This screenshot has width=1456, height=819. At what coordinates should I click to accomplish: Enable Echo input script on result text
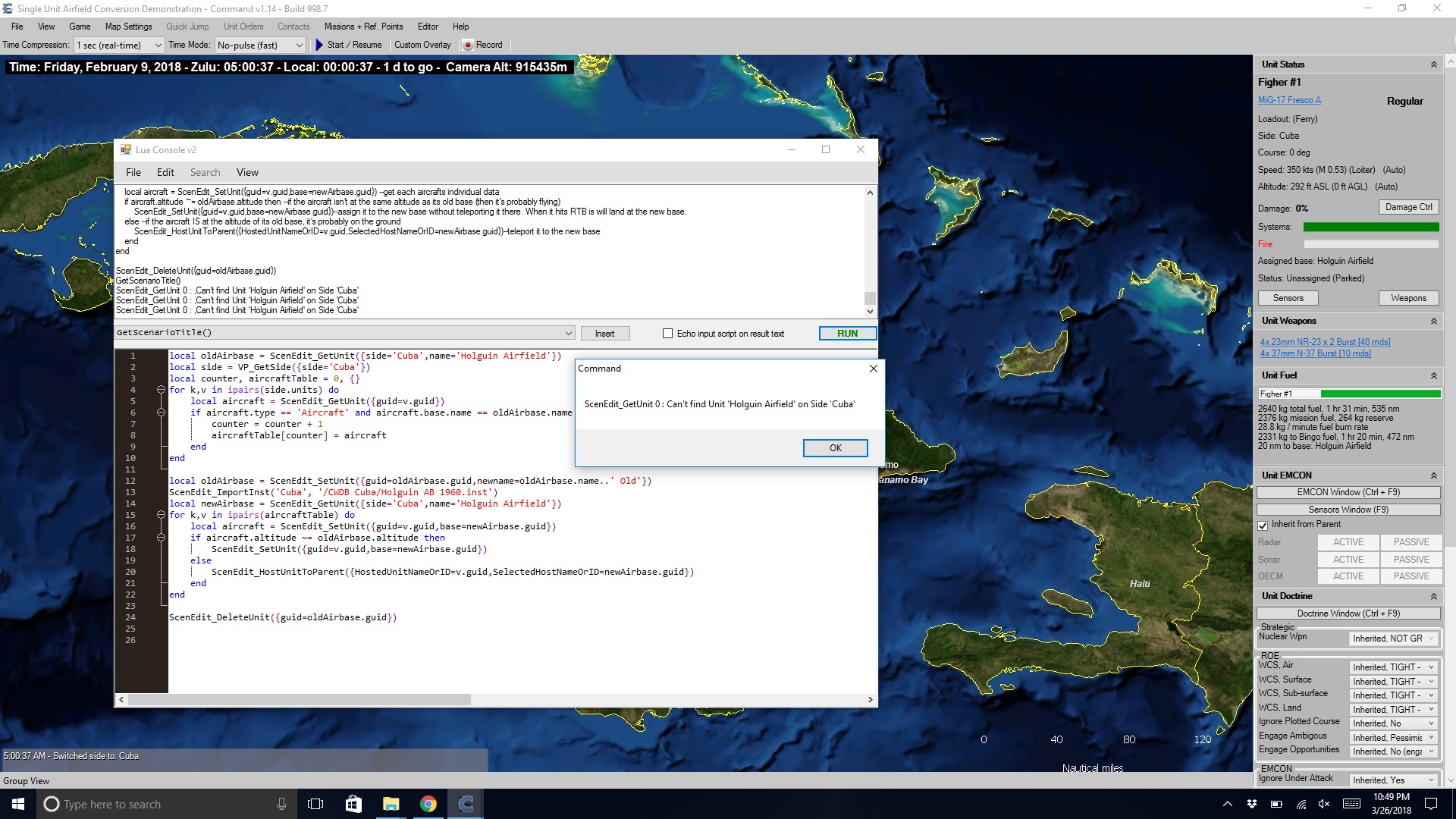click(667, 334)
